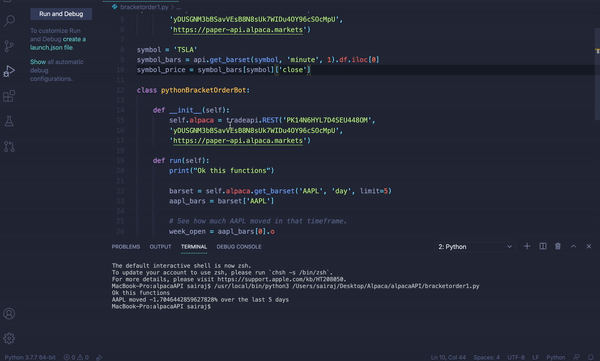Click the print("Ok this functions") line
Image resolution: width=600 pixels, height=361 pixels.
[x=222, y=170]
